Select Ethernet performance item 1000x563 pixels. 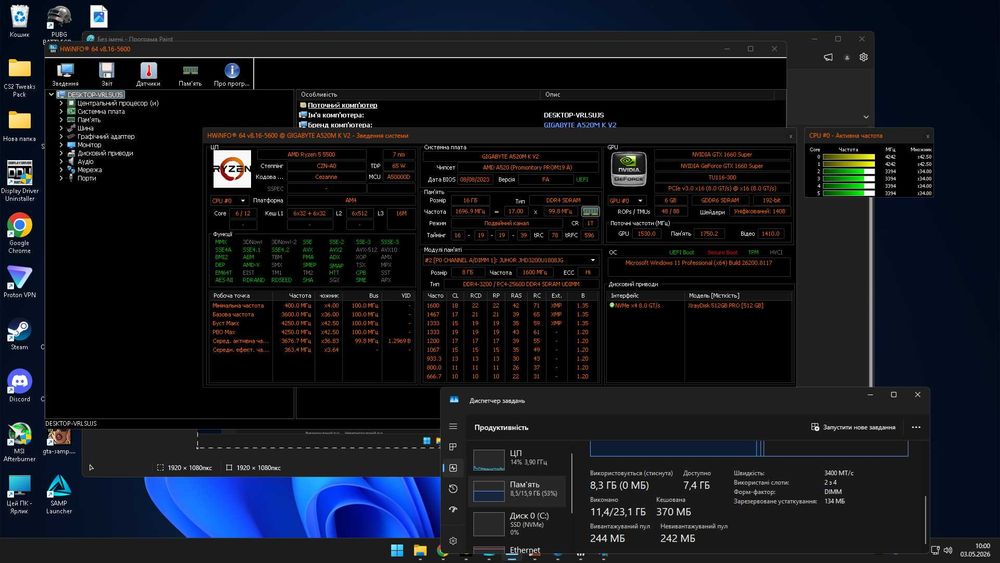[518, 549]
